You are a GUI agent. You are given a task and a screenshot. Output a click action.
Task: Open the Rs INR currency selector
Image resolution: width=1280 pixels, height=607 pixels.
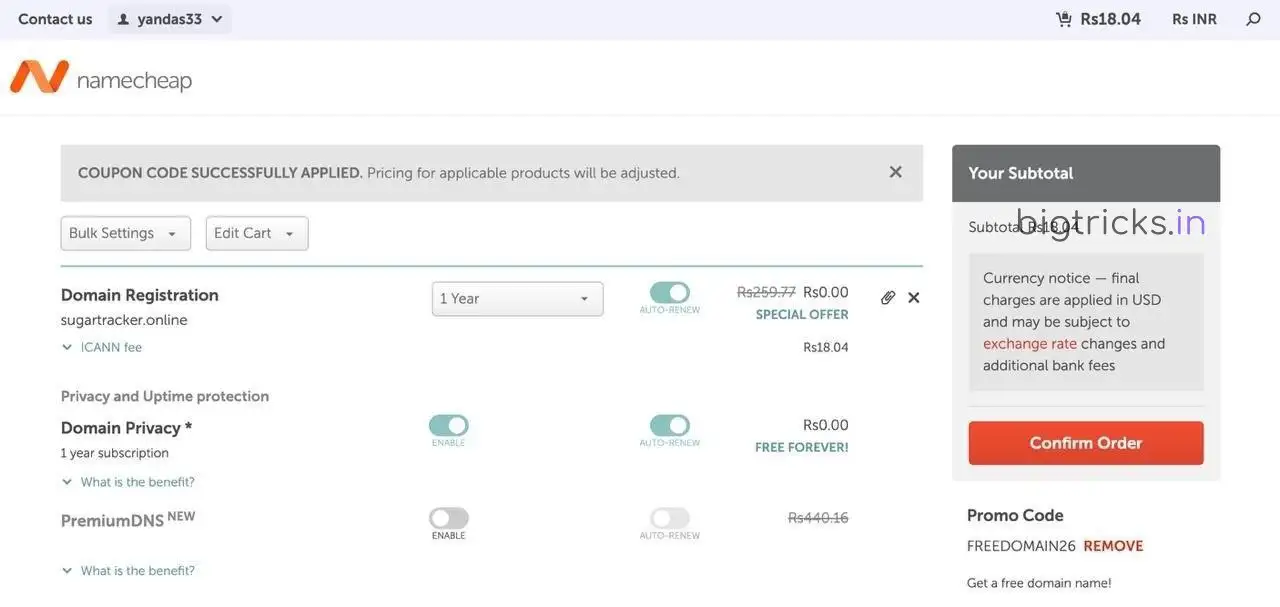click(1193, 18)
